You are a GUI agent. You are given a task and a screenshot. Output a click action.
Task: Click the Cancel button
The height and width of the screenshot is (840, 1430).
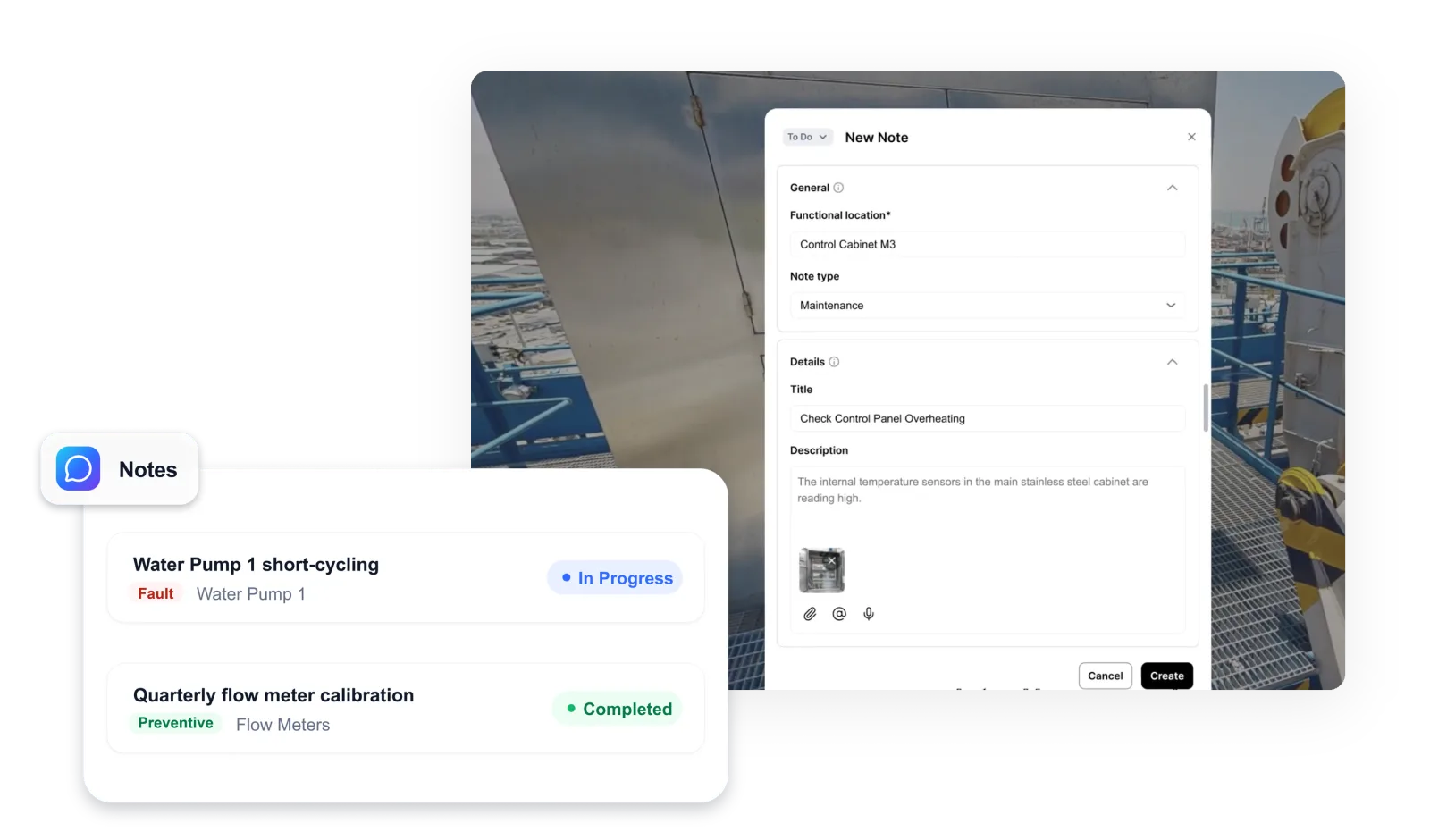pos(1106,676)
